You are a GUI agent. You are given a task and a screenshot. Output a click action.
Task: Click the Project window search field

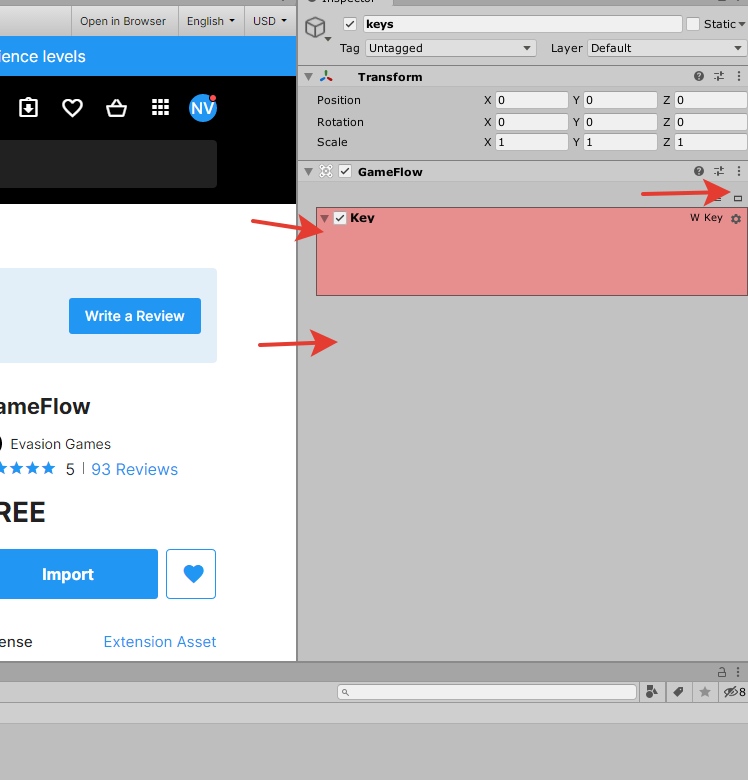[487, 692]
